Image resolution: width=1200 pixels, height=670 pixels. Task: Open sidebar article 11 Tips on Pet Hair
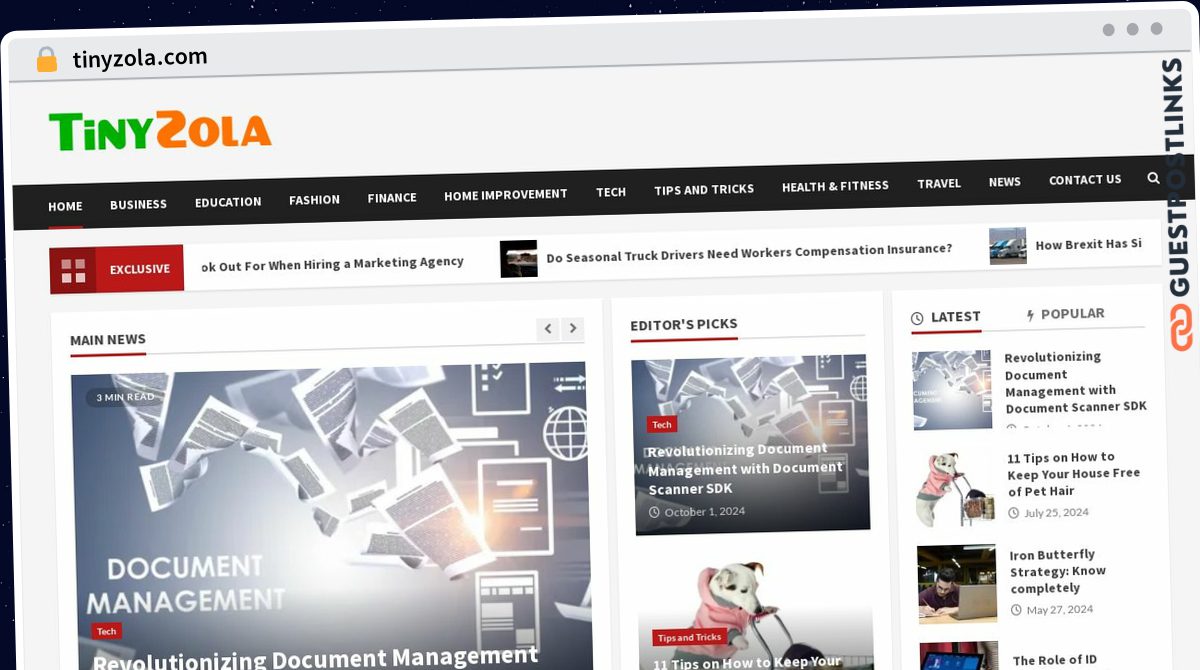tap(1074, 474)
